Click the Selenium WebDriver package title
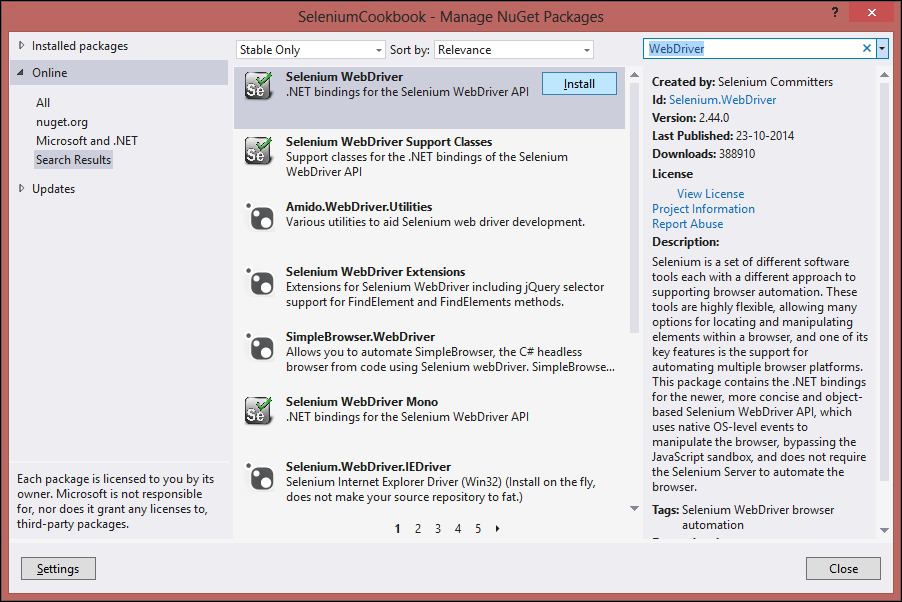The width and height of the screenshot is (902, 602). (x=345, y=77)
